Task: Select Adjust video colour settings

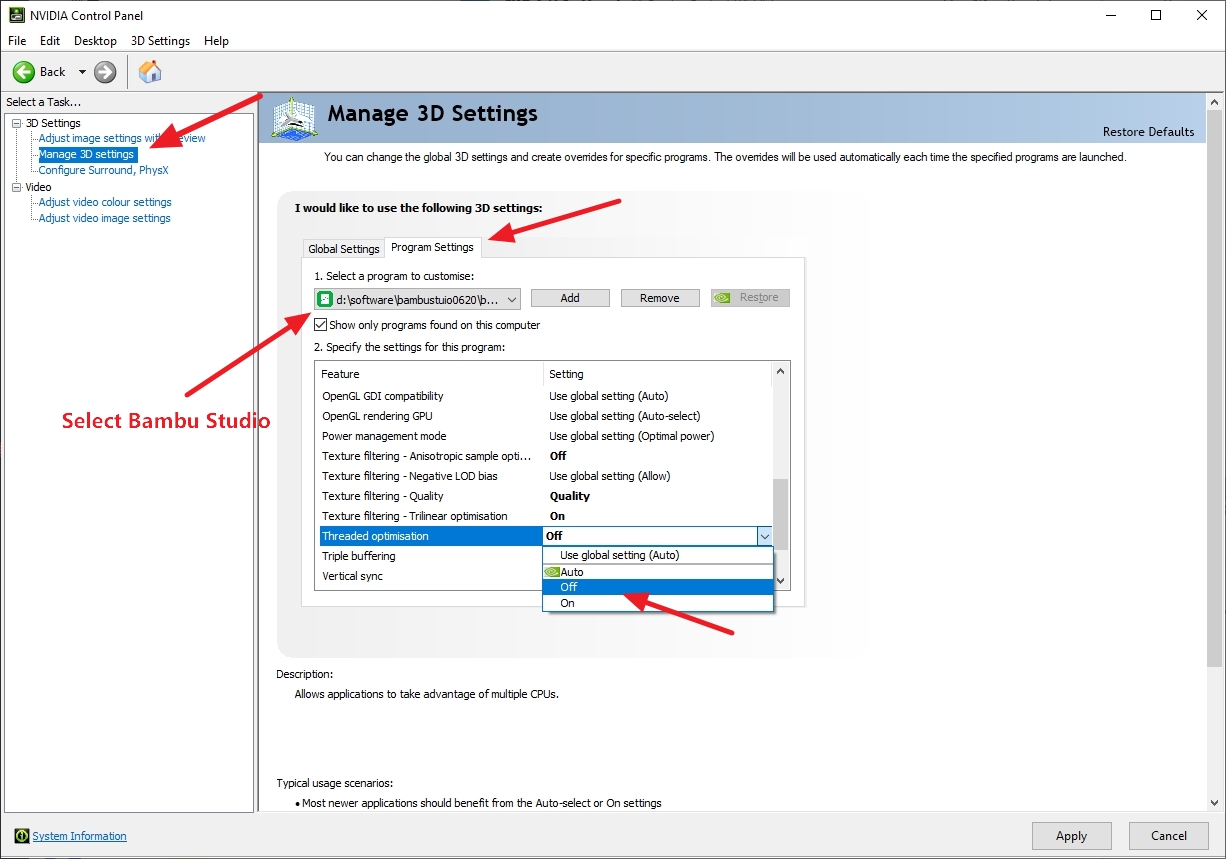Action: pos(105,202)
